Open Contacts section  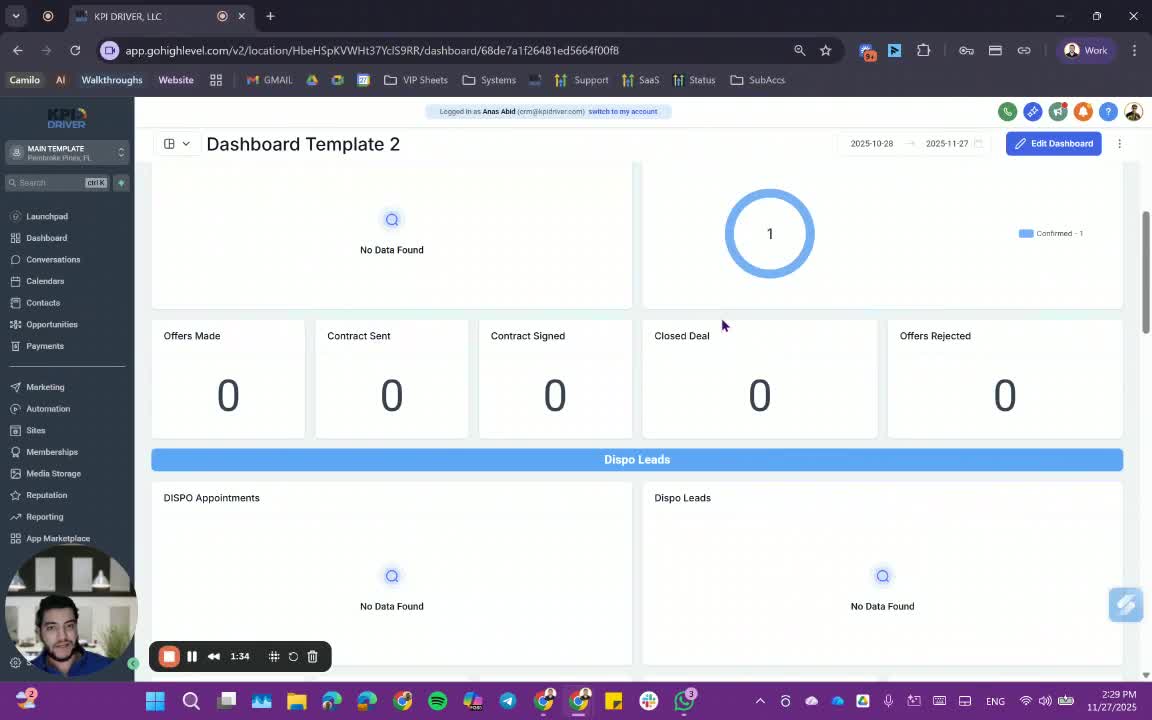43,303
